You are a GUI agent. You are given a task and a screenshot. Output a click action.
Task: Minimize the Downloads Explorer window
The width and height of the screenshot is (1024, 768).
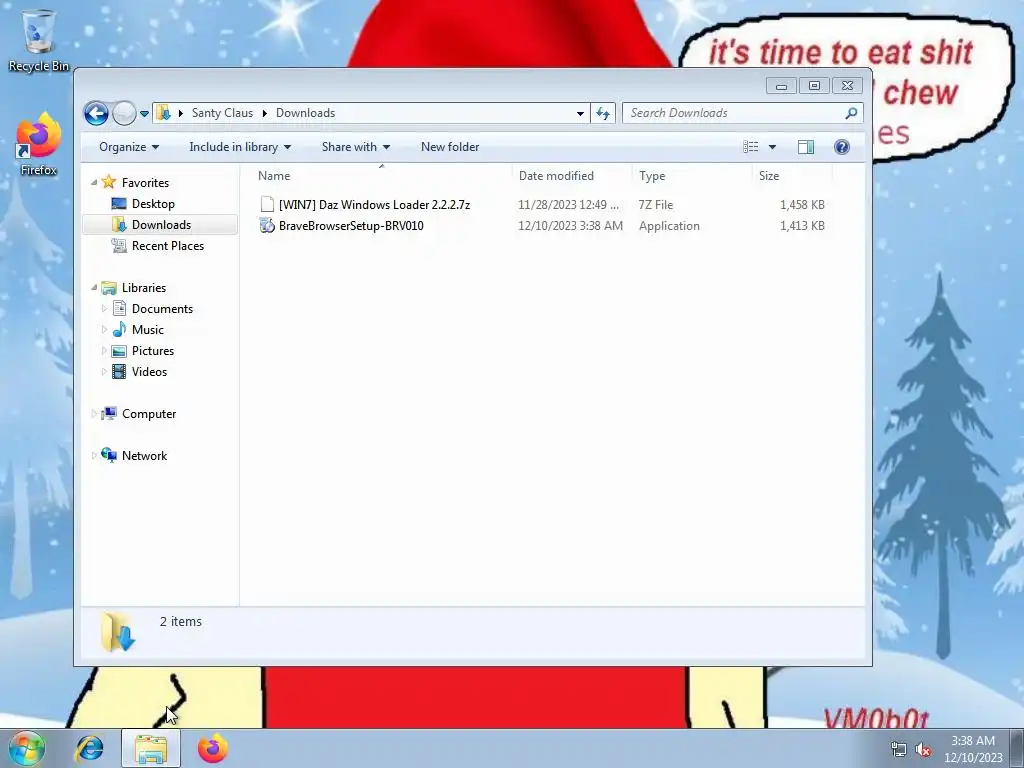(x=781, y=86)
